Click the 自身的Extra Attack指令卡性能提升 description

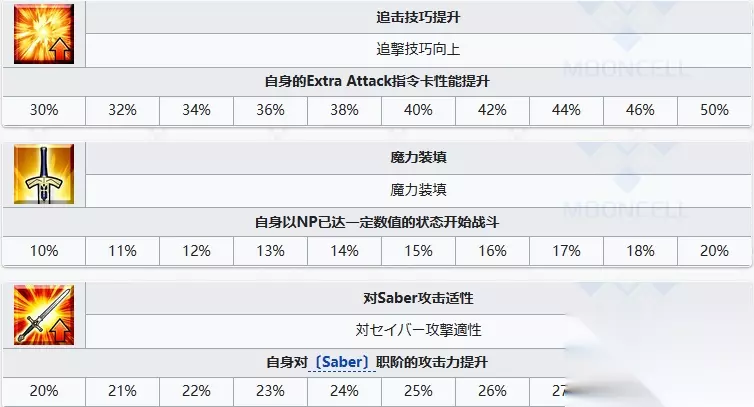click(377, 80)
